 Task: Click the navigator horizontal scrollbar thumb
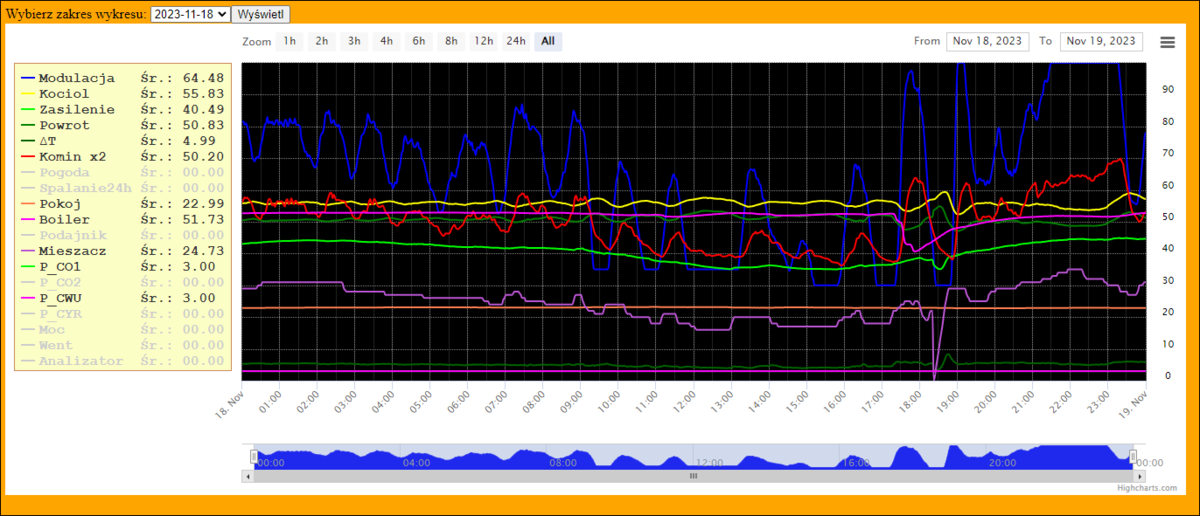coord(693,477)
